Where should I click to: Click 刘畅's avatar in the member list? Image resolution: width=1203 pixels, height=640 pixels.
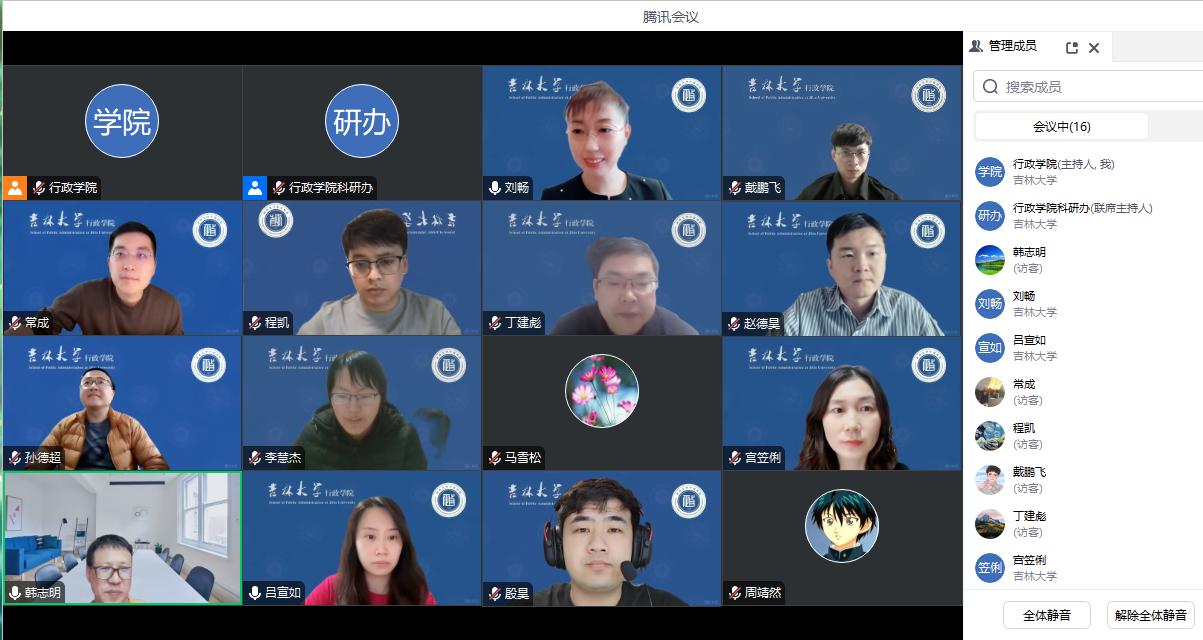point(989,304)
